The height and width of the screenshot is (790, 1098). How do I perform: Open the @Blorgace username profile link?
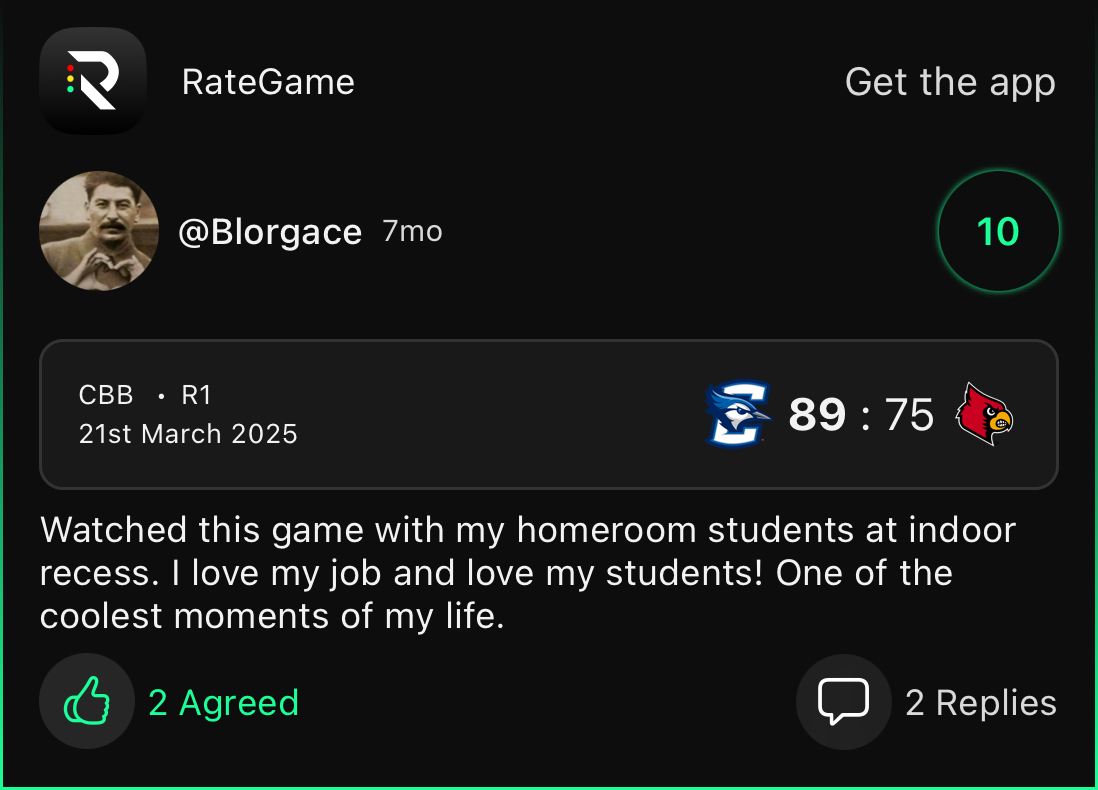point(269,232)
